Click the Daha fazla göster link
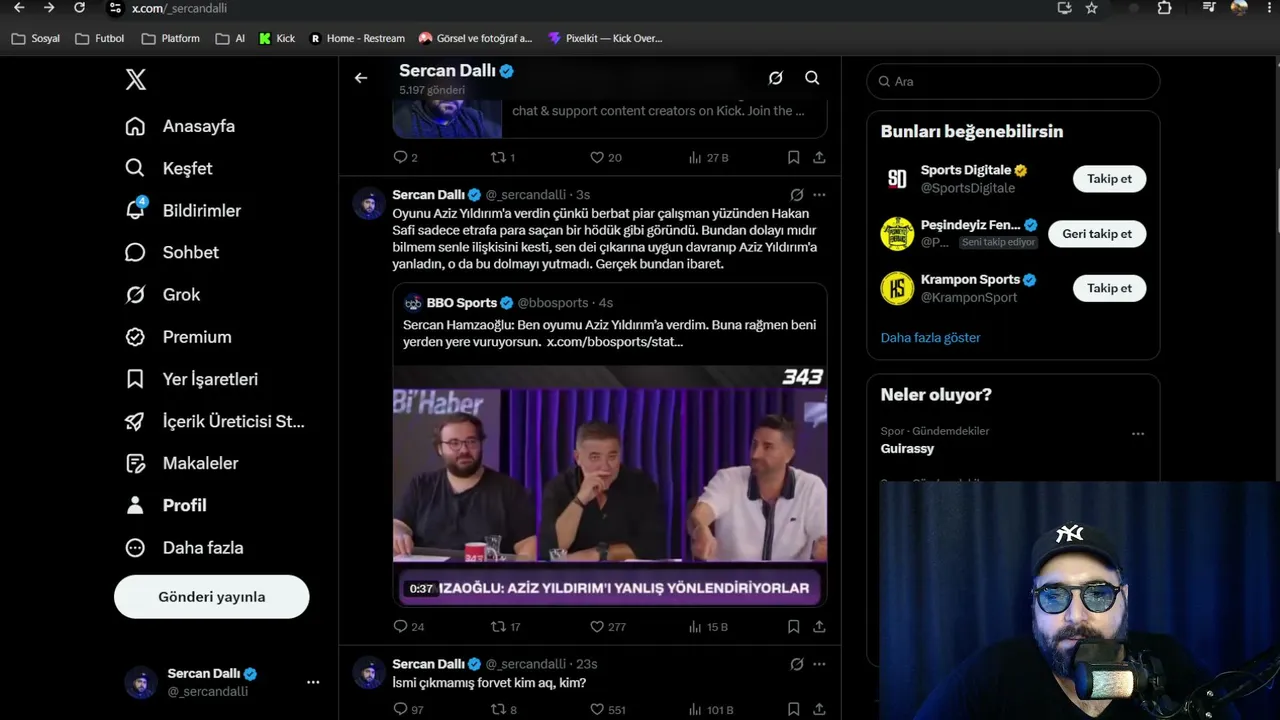This screenshot has width=1280, height=720. pos(930,338)
